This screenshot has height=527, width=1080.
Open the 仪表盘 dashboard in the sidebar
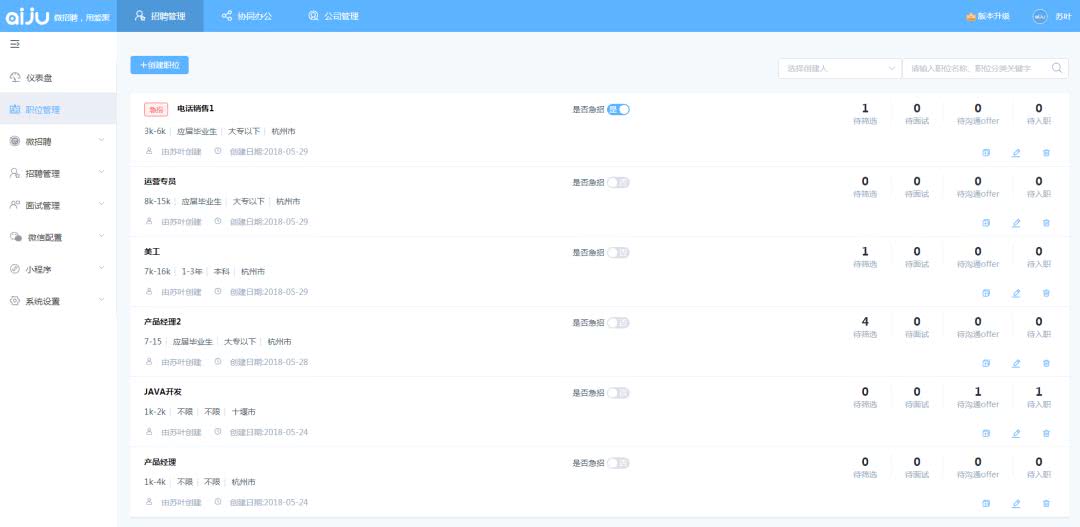click(x=42, y=78)
